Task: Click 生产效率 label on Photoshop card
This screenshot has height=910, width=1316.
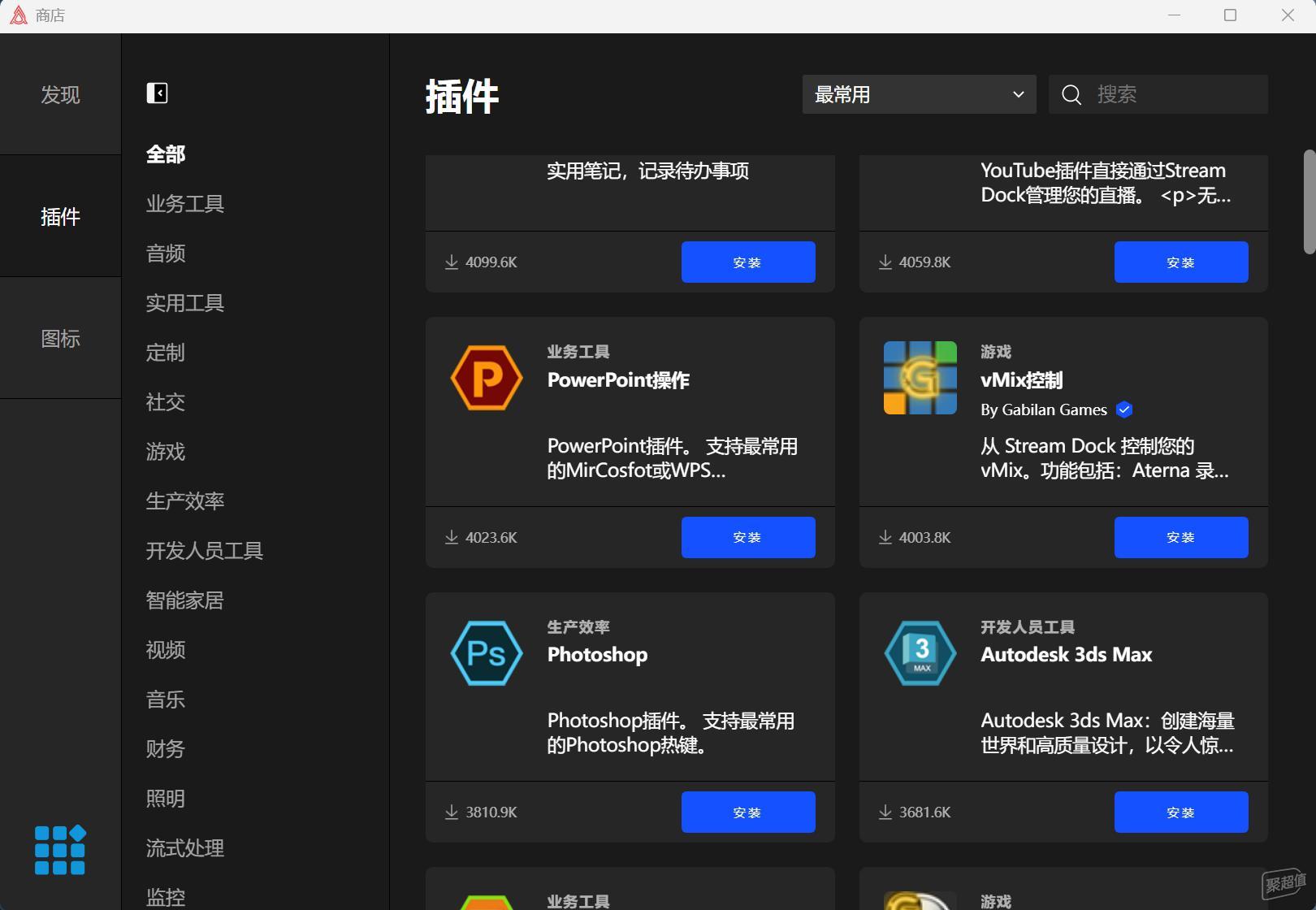Action: tap(578, 627)
